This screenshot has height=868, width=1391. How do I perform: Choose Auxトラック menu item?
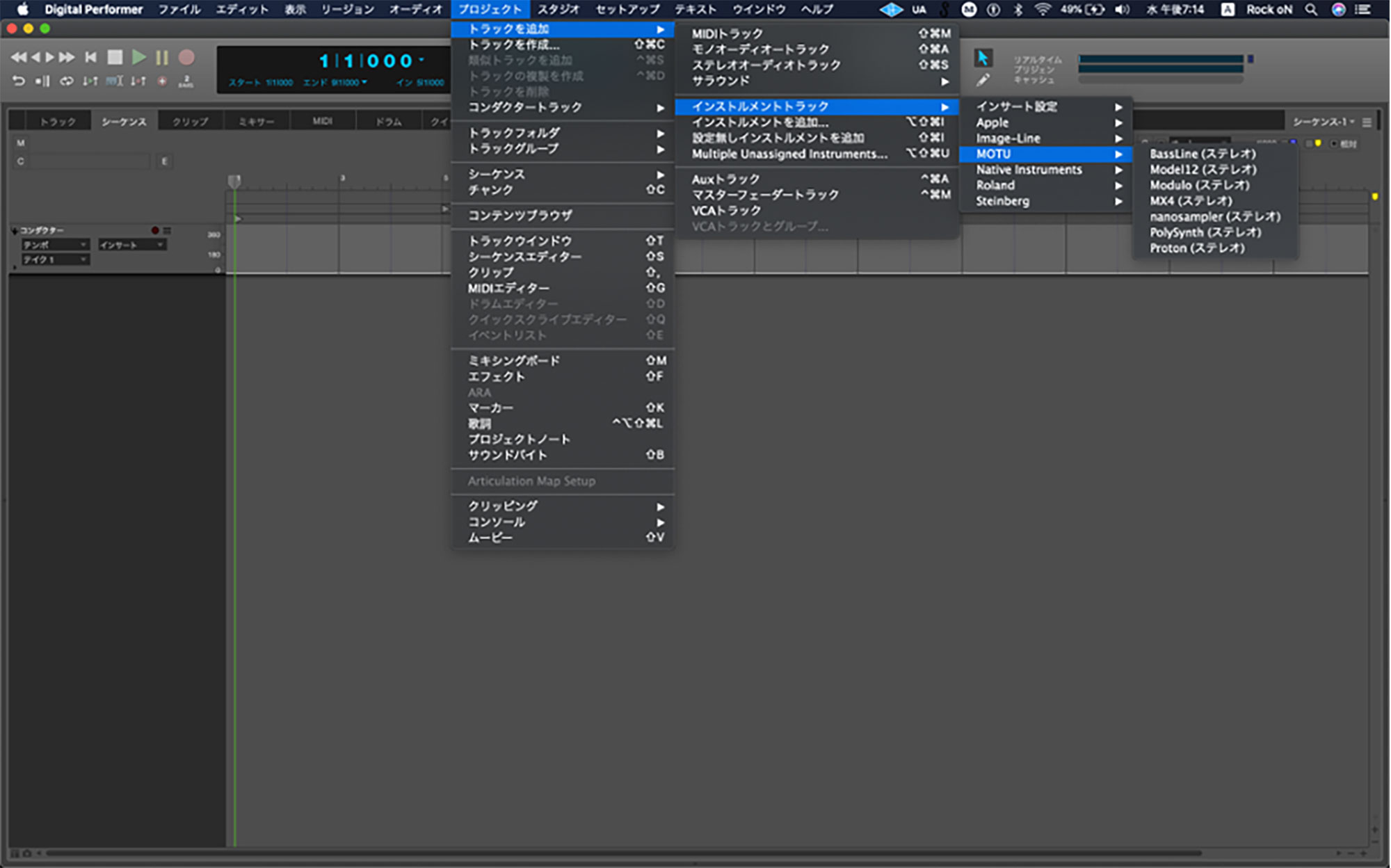click(x=817, y=179)
